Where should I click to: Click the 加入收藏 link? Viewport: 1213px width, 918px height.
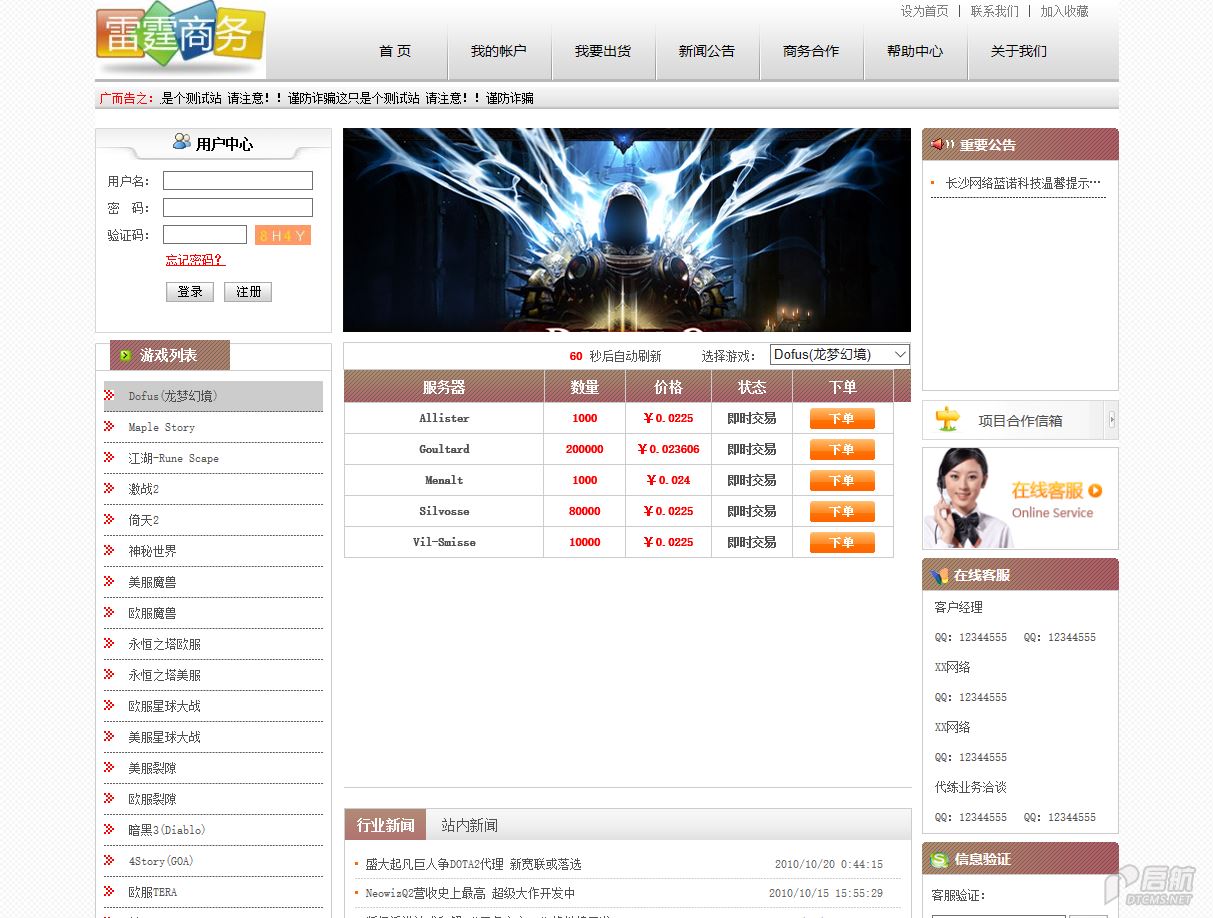pyautogui.click(x=1065, y=11)
